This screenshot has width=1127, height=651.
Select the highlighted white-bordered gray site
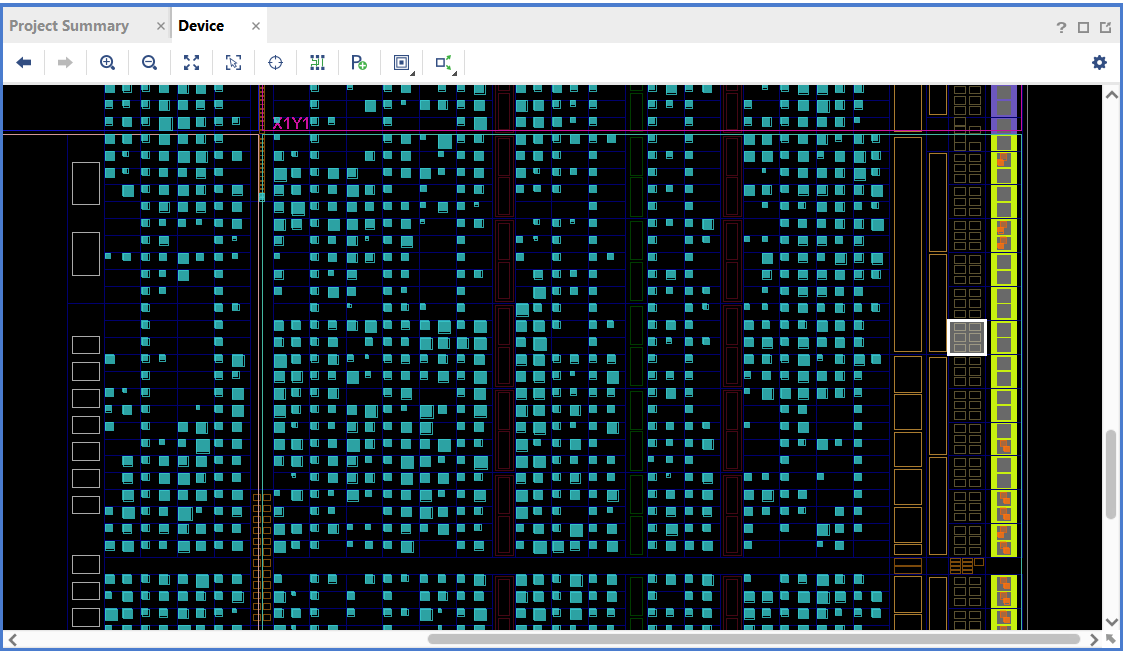(x=967, y=338)
